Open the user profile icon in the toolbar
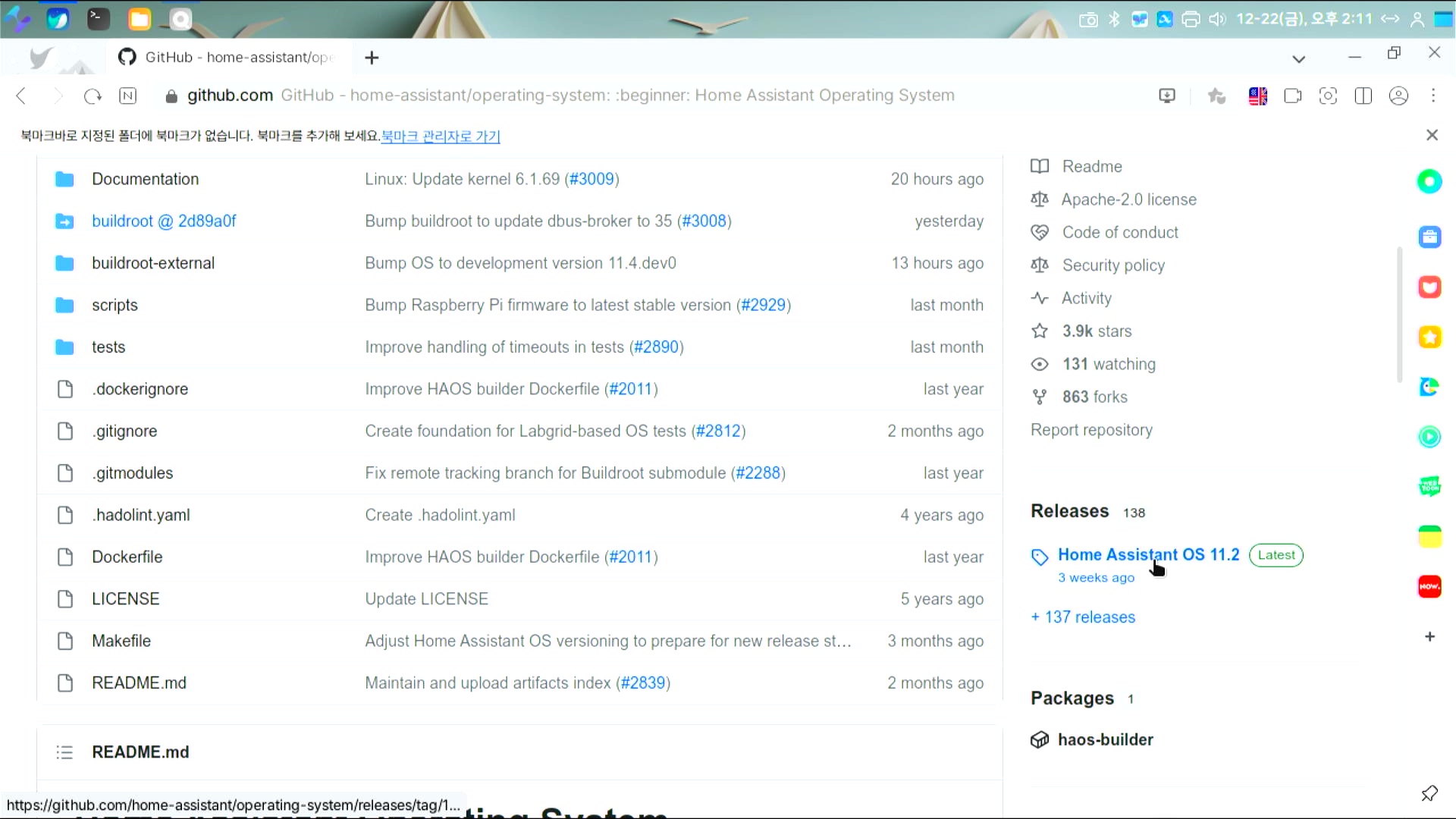Image resolution: width=1456 pixels, height=819 pixels. [1398, 96]
